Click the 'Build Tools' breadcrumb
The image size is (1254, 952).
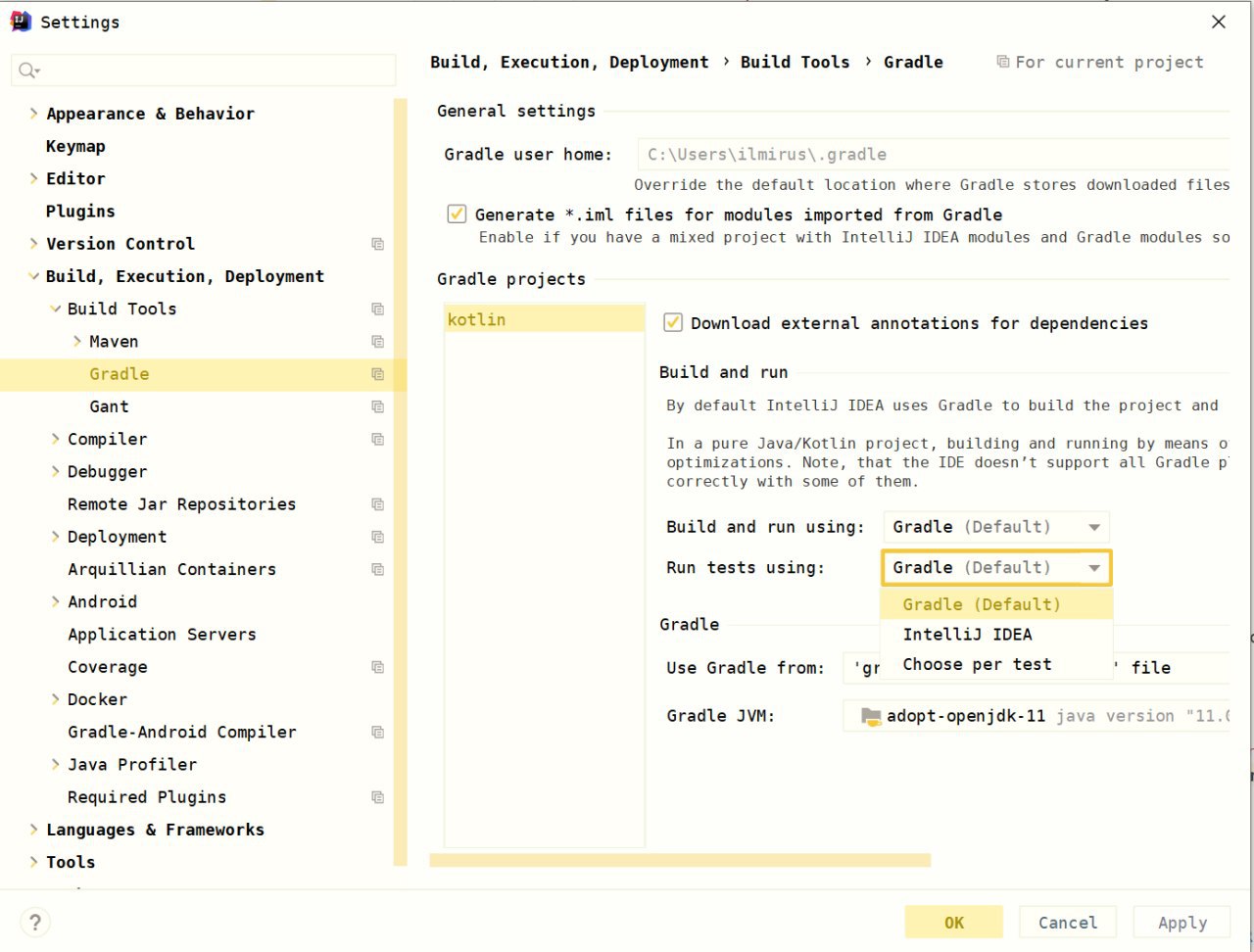[x=796, y=62]
